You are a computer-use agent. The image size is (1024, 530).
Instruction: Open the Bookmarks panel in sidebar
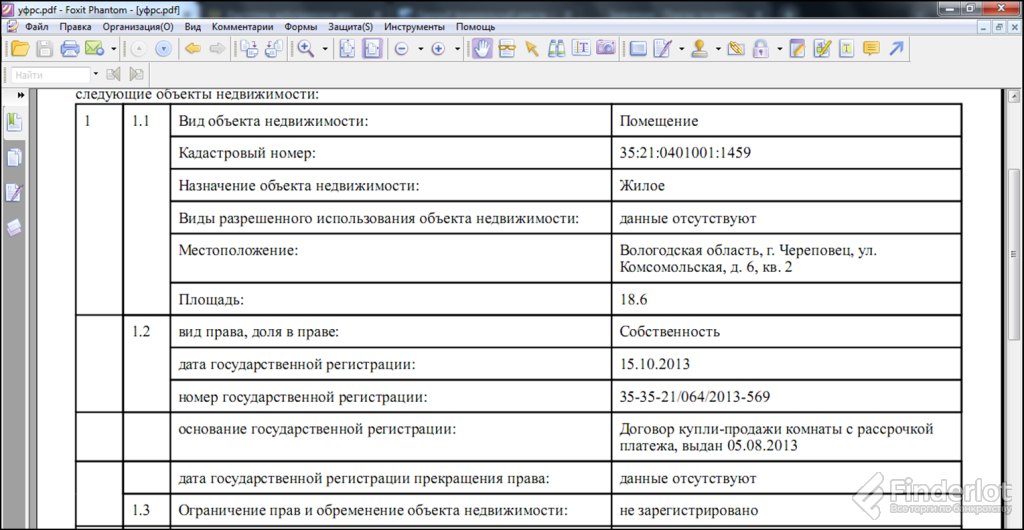click(x=14, y=122)
